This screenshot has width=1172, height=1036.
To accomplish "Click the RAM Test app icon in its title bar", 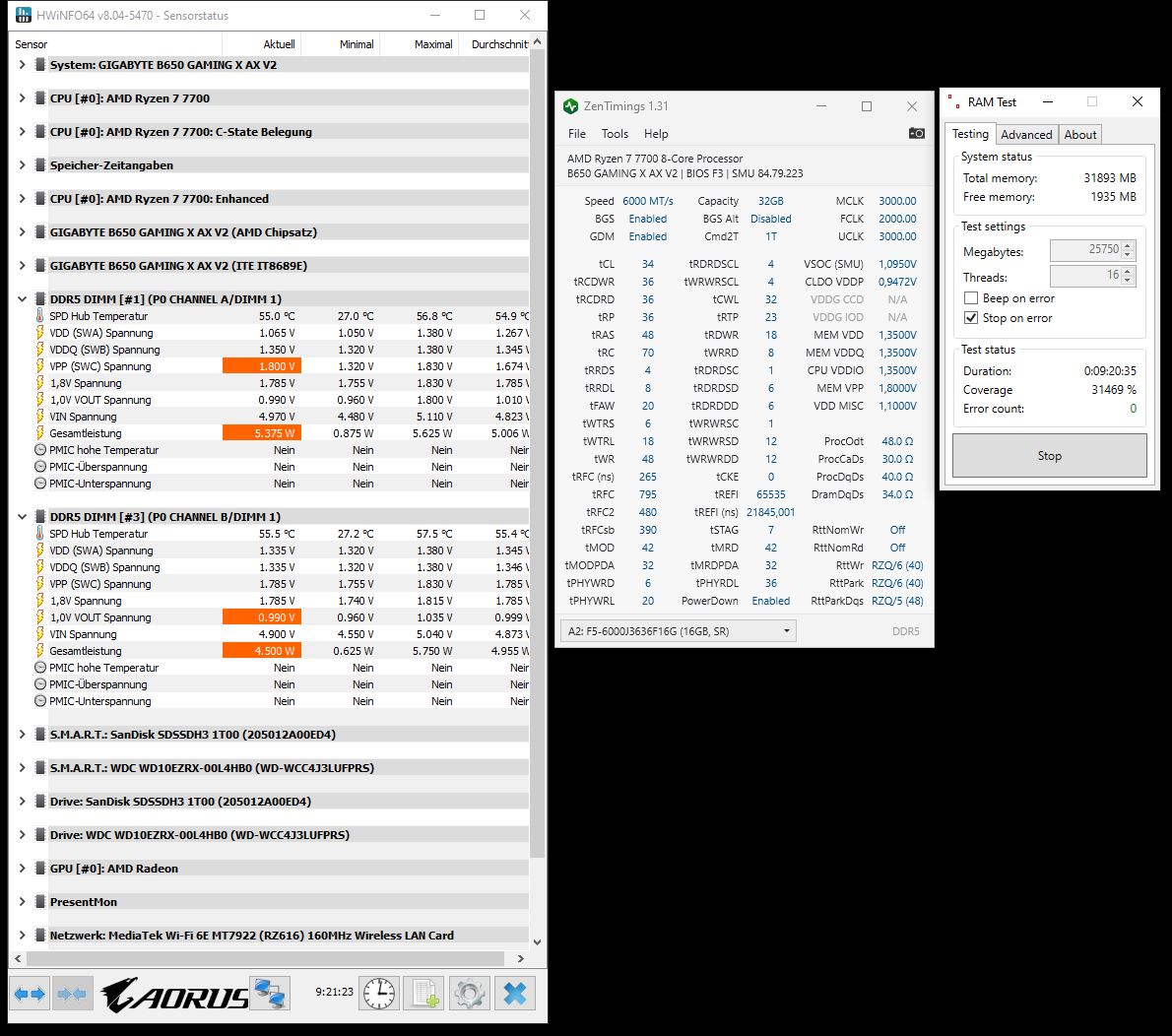I will (953, 101).
